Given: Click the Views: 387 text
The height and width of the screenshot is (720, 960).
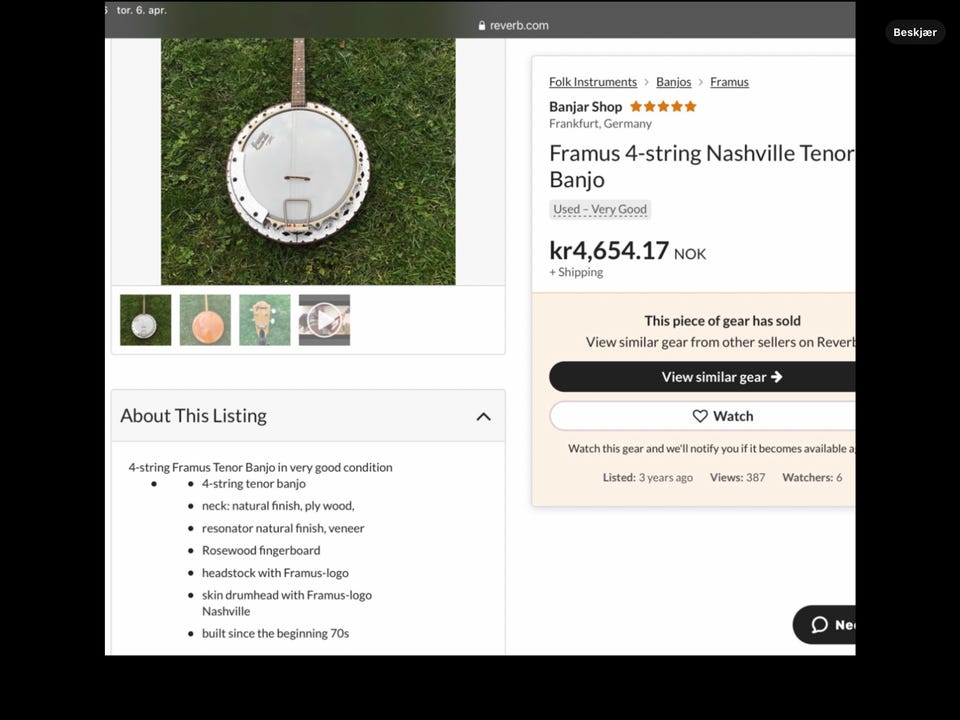Looking at the screenshot, I should [738, 478].
